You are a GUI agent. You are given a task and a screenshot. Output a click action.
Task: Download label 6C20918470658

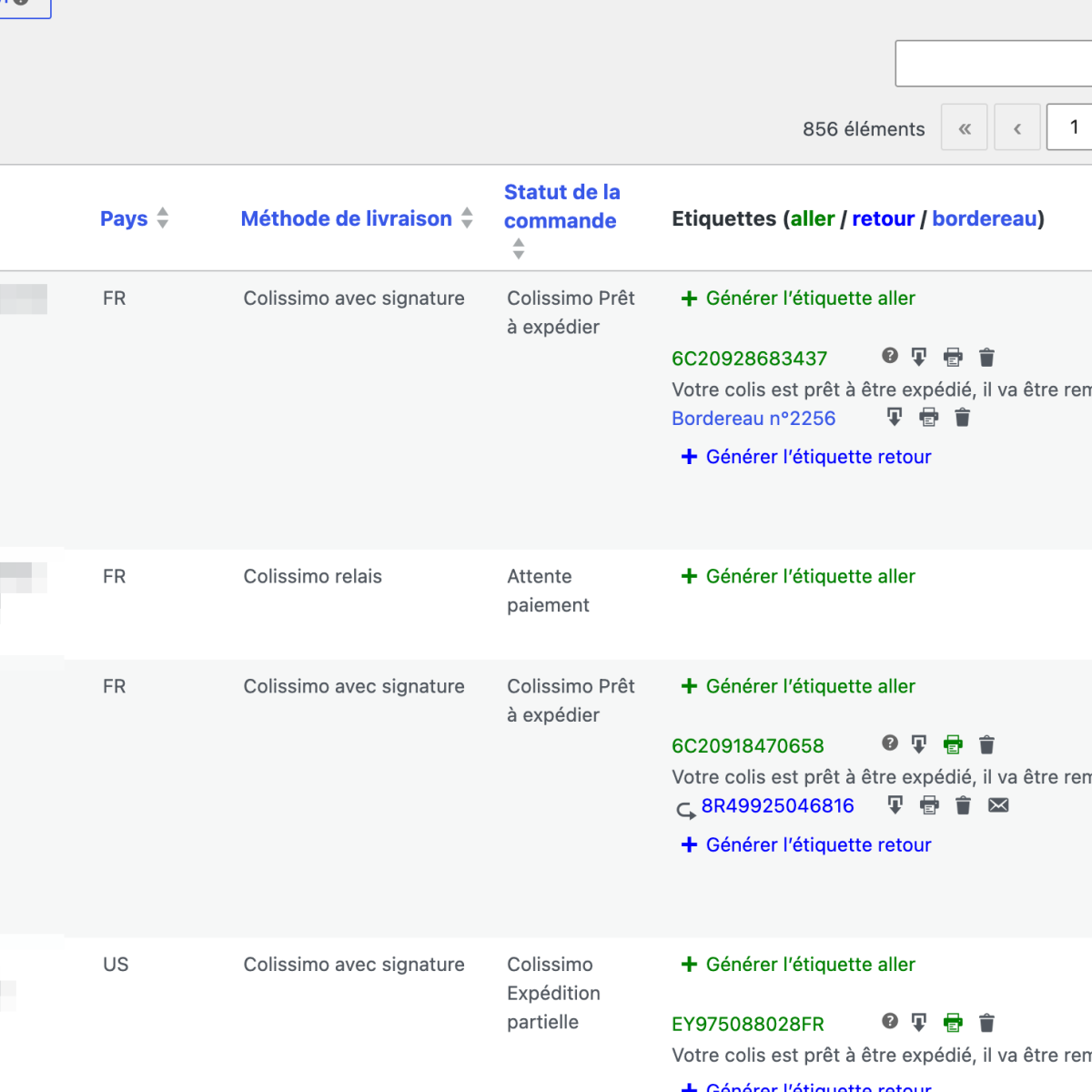click(x=919, y=744)
